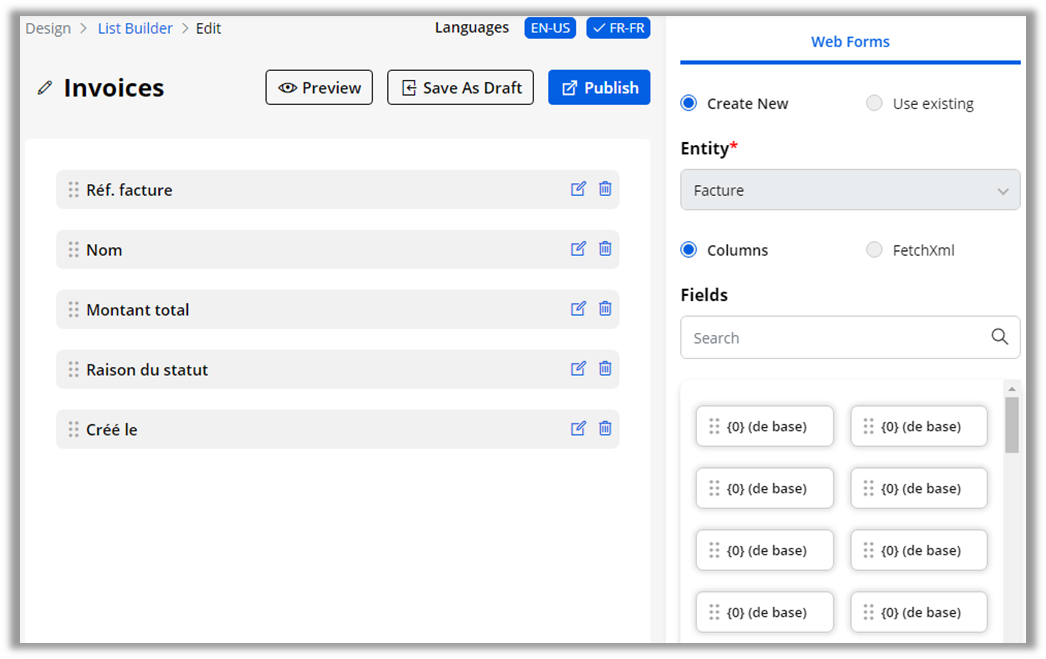The width and height of the screenshot is (1046, 659).
Task: Choose the Use existing option
Action: click(874, 103)
